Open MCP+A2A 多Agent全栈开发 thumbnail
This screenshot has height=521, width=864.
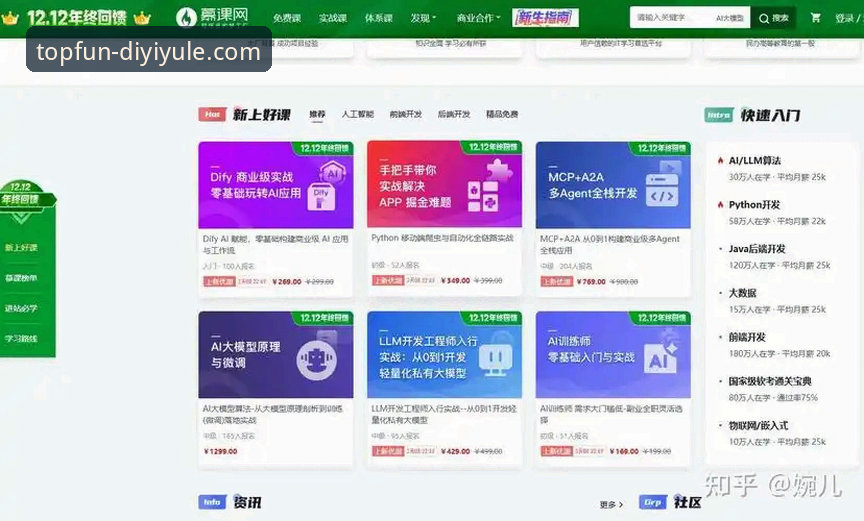point(613,184)
